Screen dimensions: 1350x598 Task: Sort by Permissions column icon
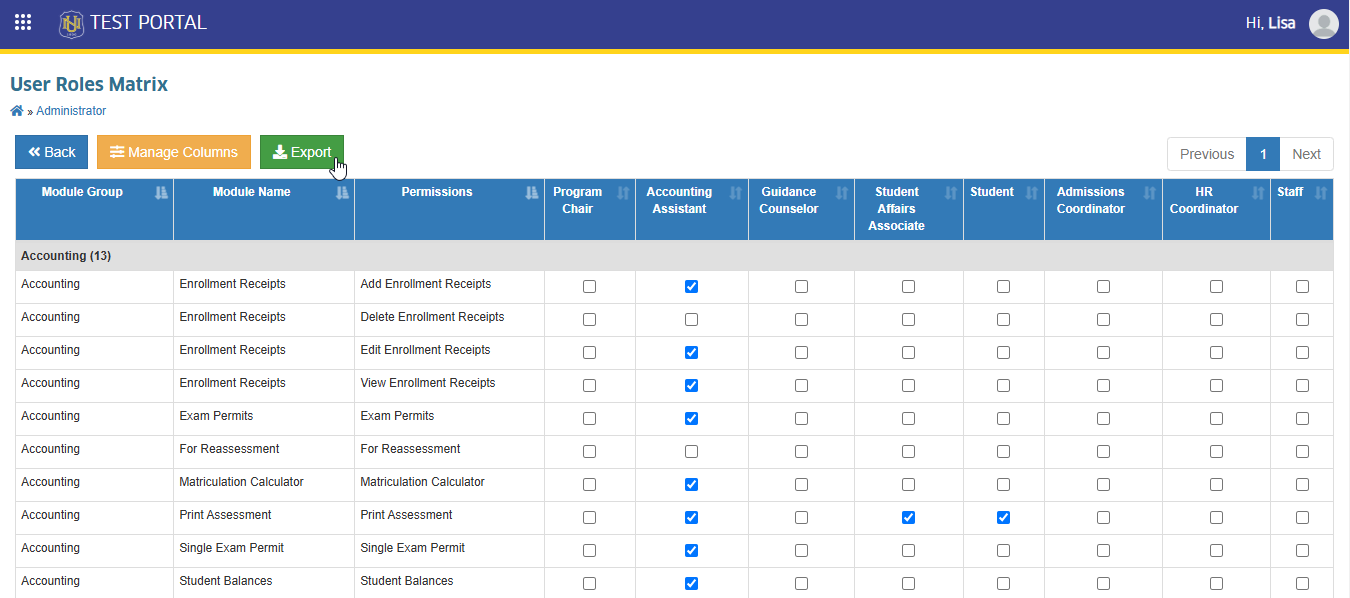pos(532,193)
